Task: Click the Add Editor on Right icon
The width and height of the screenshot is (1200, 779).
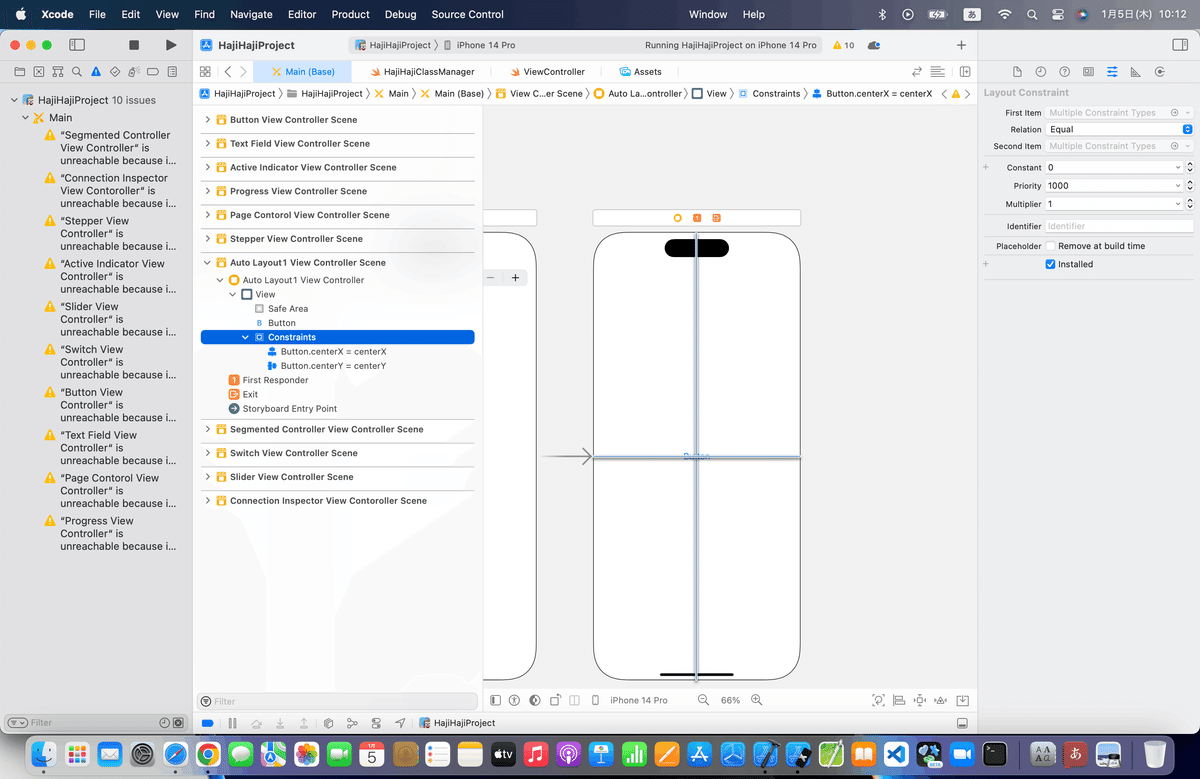Action: pos(965,72)
